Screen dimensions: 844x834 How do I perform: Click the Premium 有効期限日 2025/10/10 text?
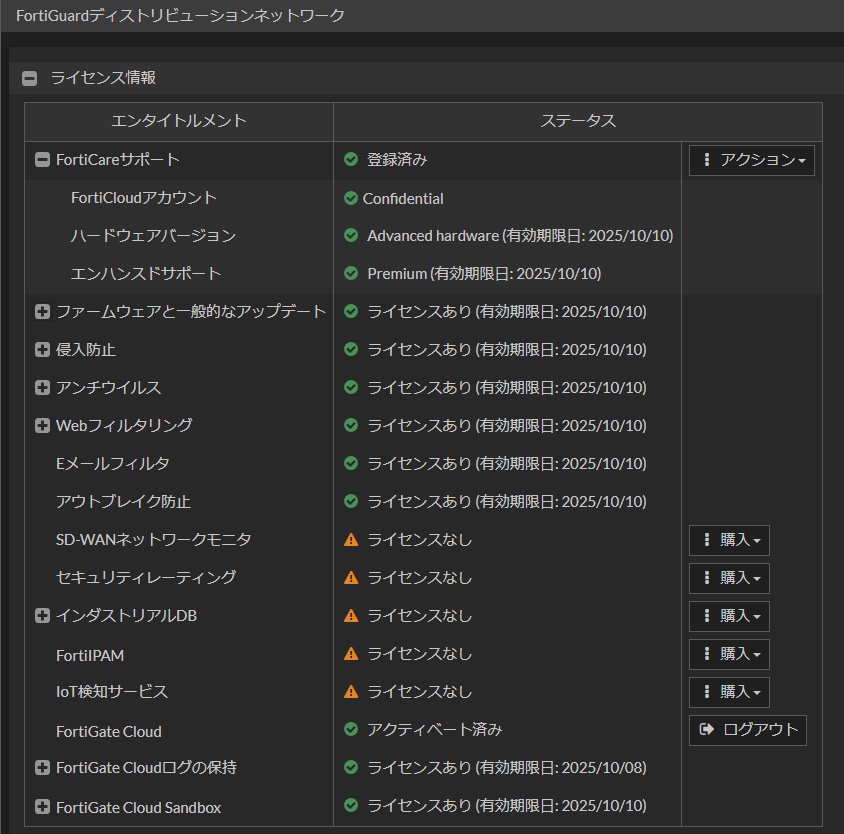[x=484, y=274]
